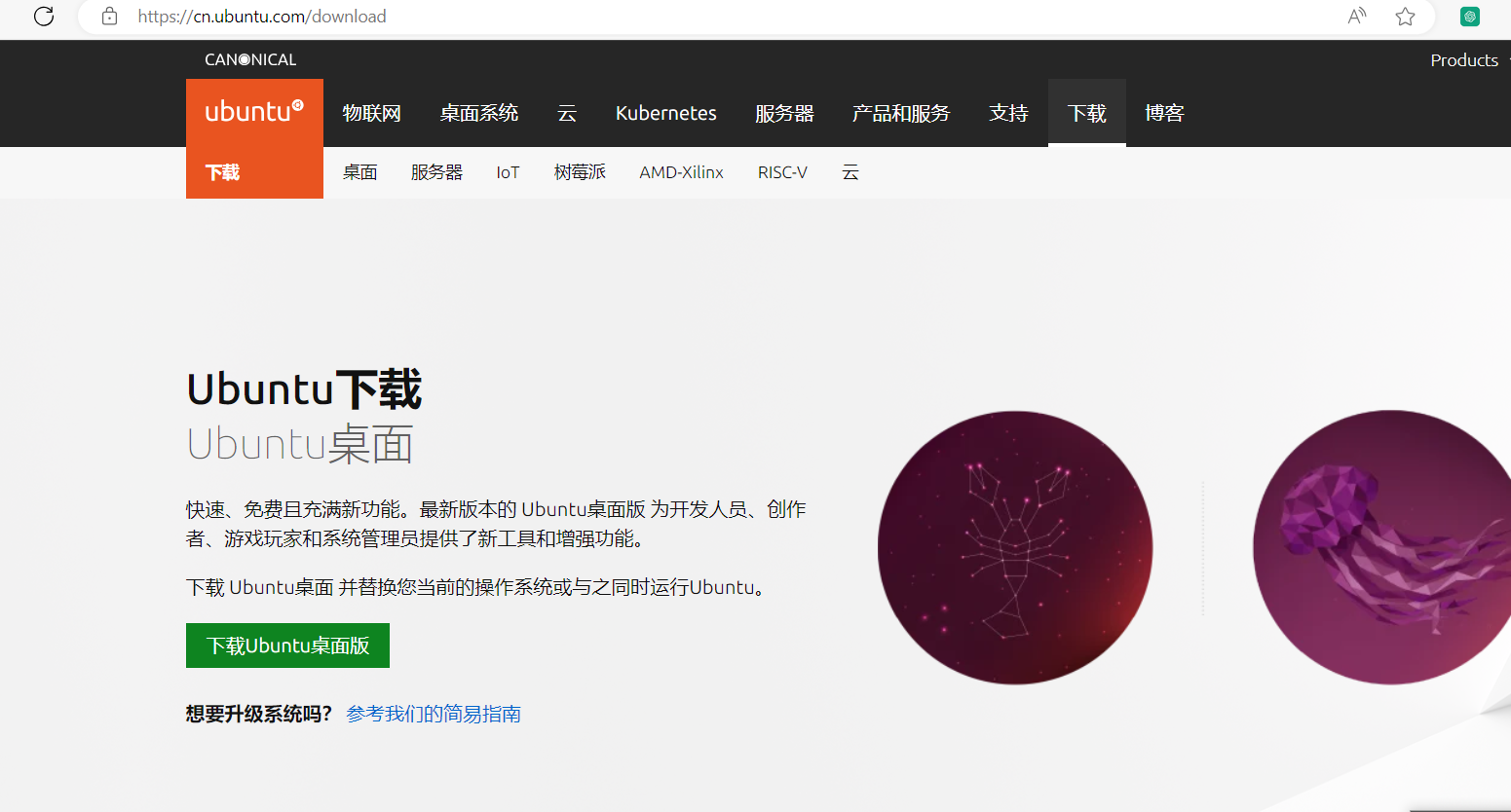
Task: Add page to favorites with the star icon
Action: point(1405,17)
